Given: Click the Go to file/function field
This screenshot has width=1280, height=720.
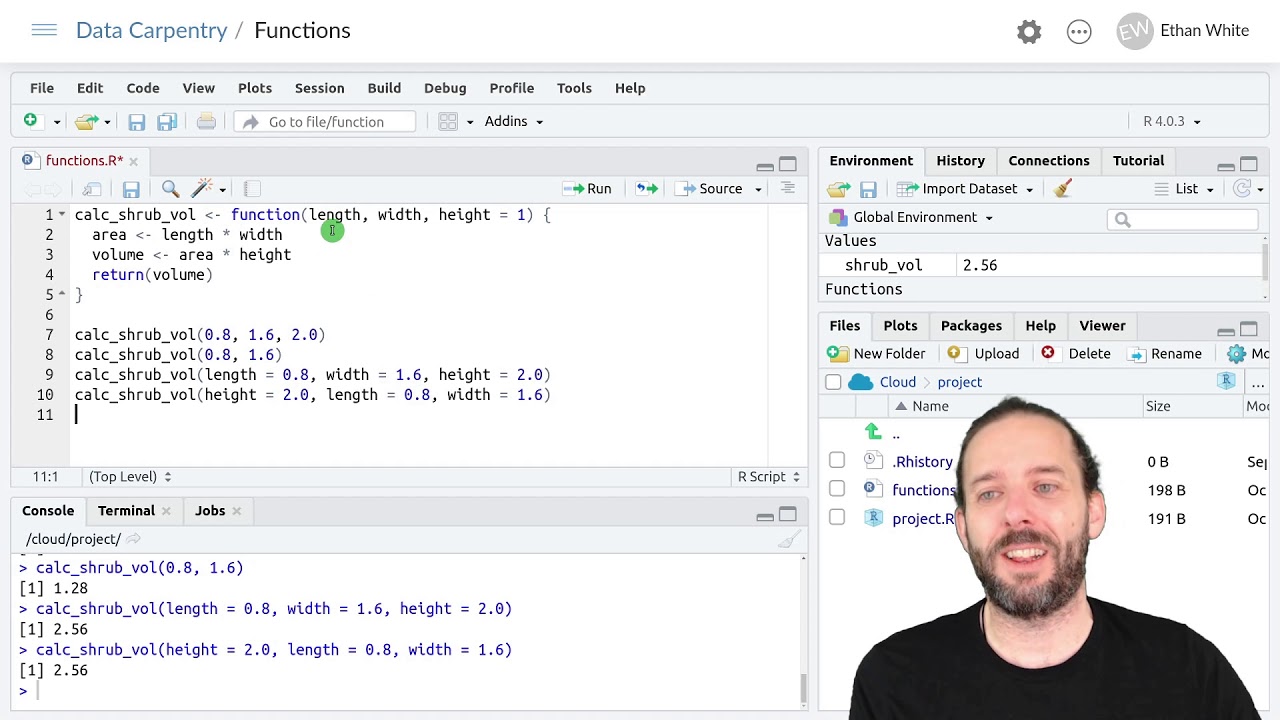Looking at the screenshot, I should [x=325, y=122].
